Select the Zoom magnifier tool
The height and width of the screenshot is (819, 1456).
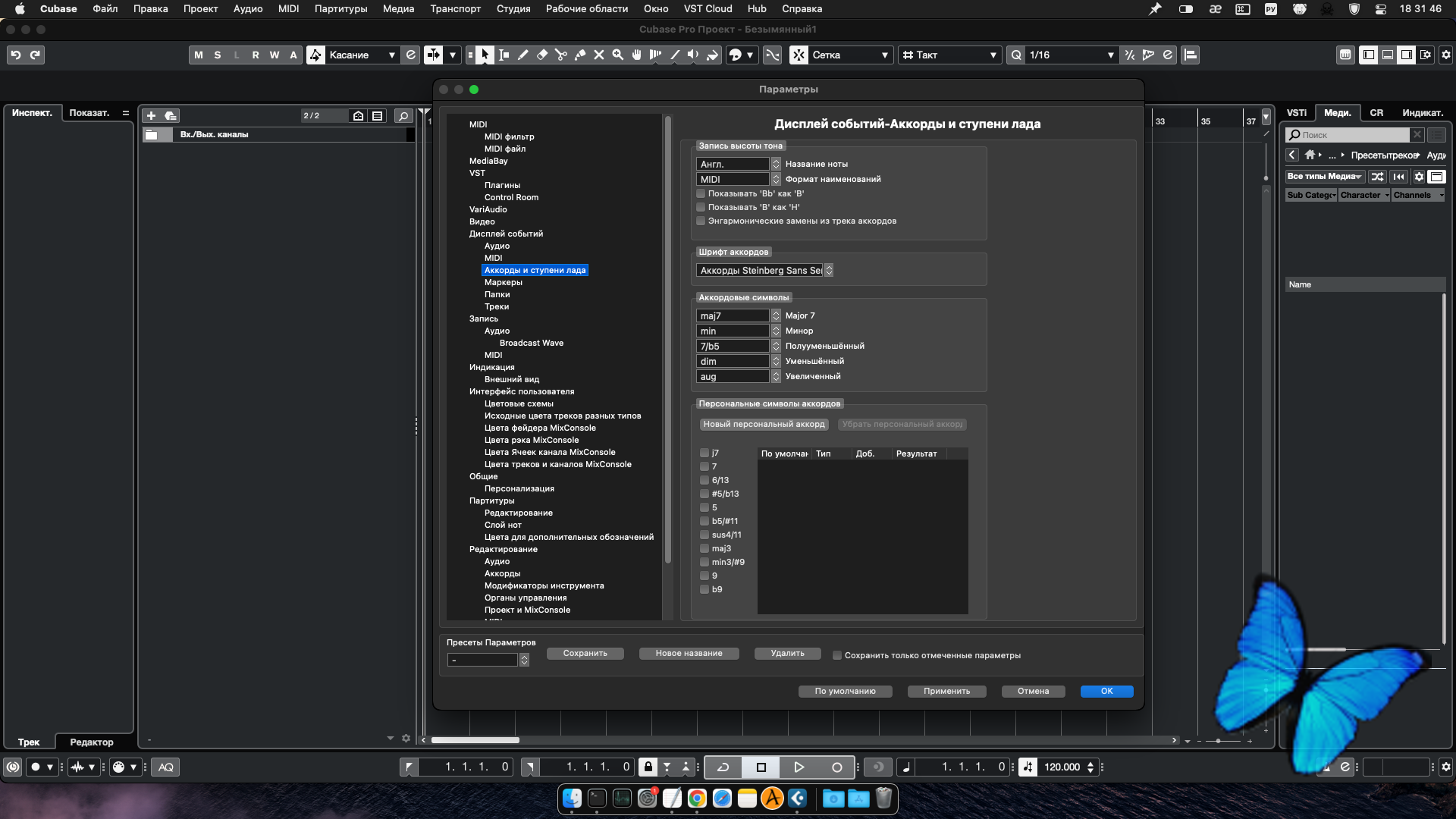pos(618,55)
